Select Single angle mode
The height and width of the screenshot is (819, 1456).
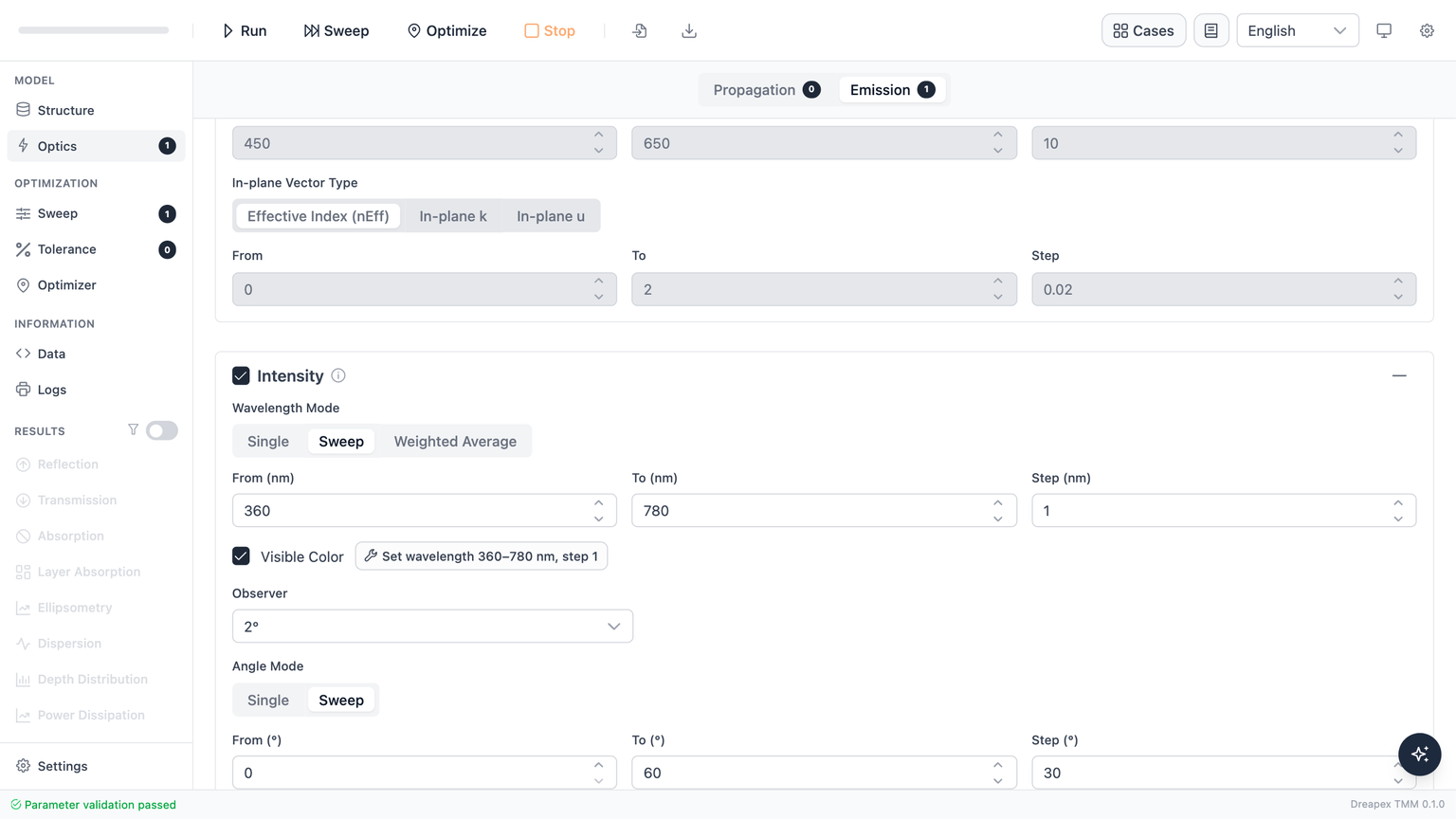click(x=268, y=701)
